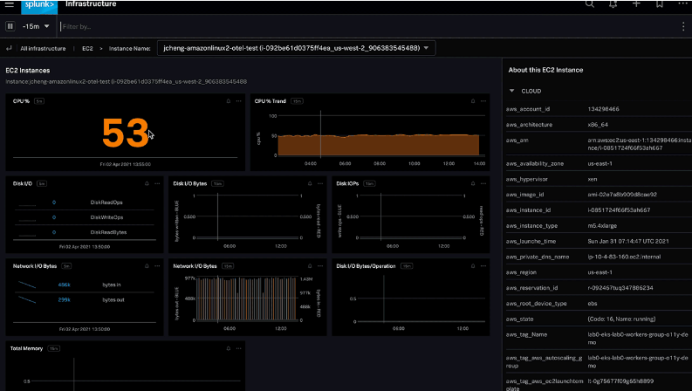Click alert bell on Disk I/O Bytes/Operation chart
692x391 pixels.
(x=473, y=266)
